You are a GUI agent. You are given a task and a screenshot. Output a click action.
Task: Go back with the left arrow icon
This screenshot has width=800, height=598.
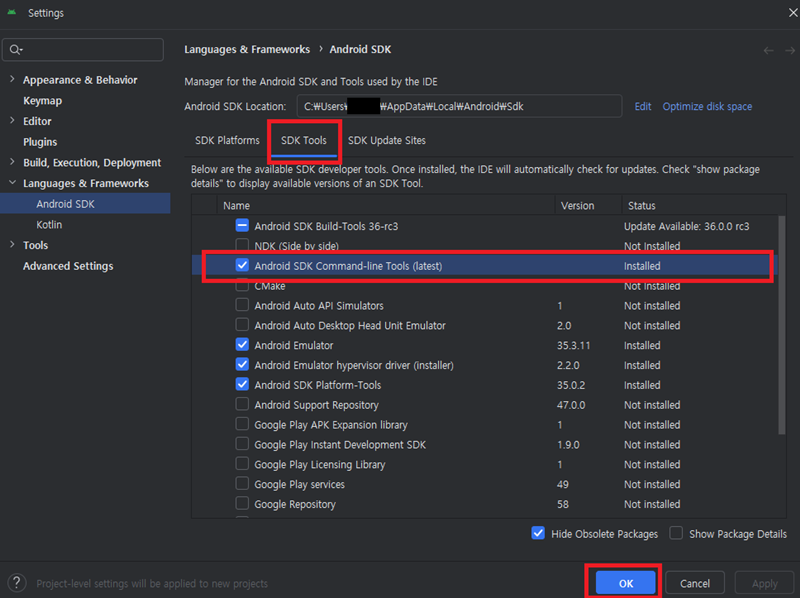pyautogui.click(x=768, y=50)
